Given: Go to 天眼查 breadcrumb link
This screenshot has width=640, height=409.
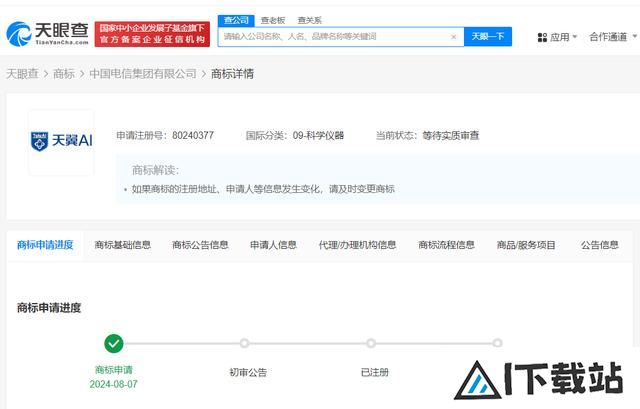Looking at the screenshot, I should 22,74.
